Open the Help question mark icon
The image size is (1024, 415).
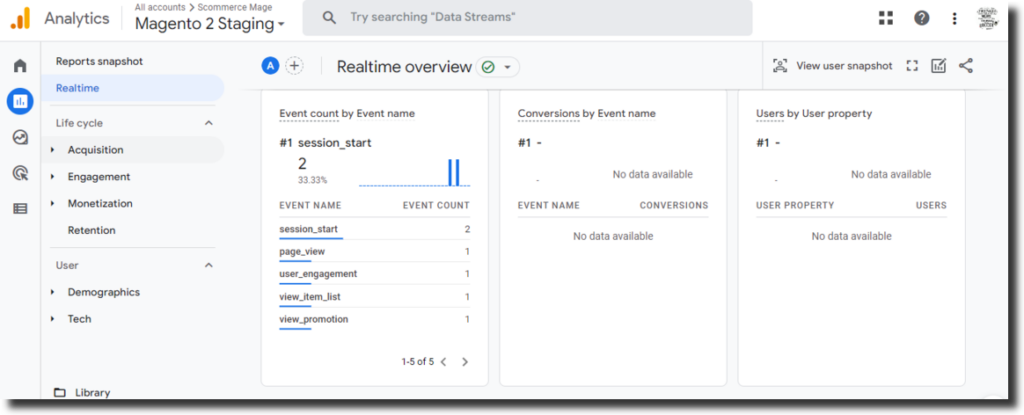(x=921, y=18)
